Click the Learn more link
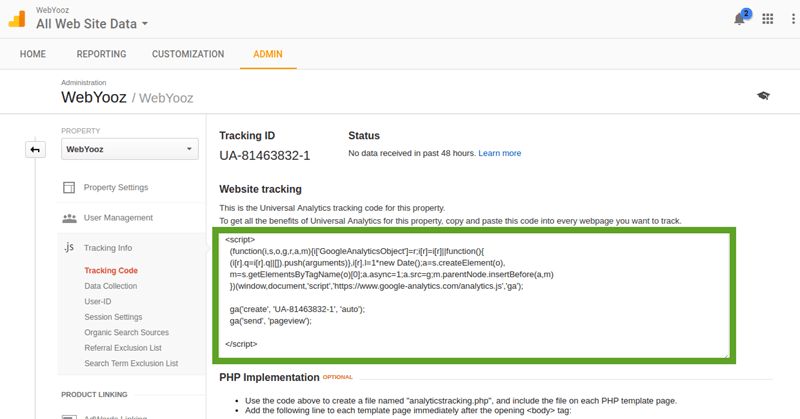The width and height of the screenshot is (800, 419). coord(499,153)
